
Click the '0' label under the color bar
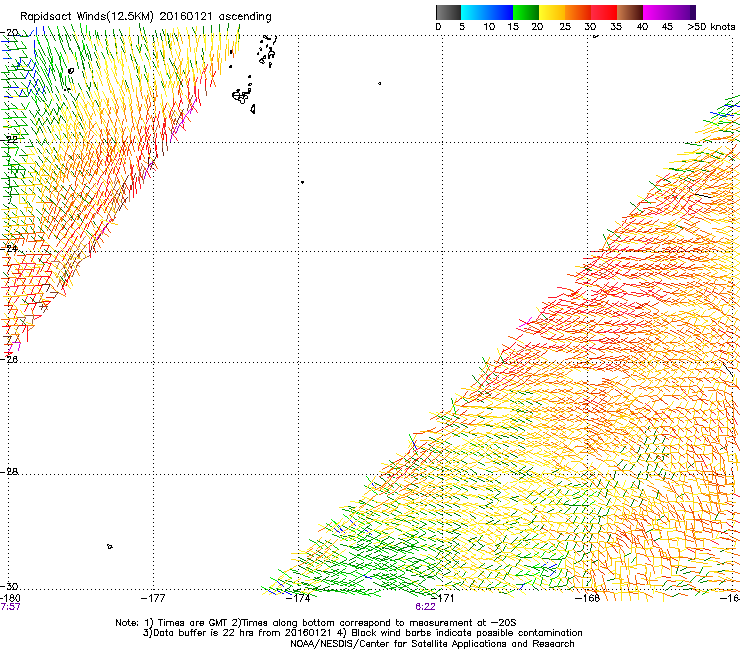click(438, 26)
